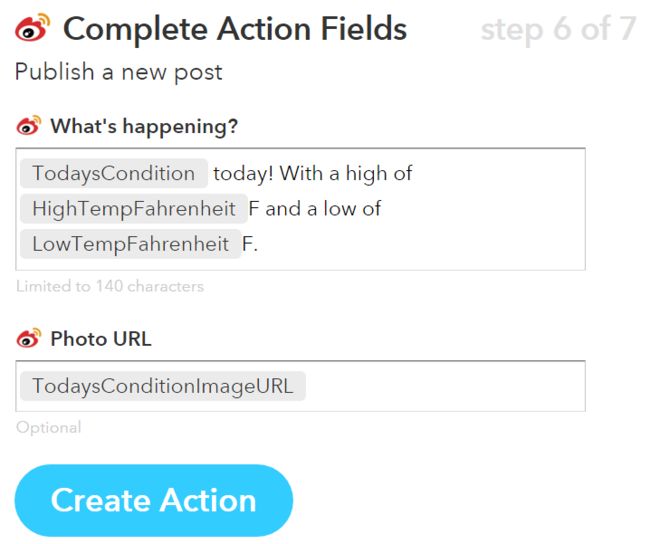Click the Create Action button

point(154,500)
